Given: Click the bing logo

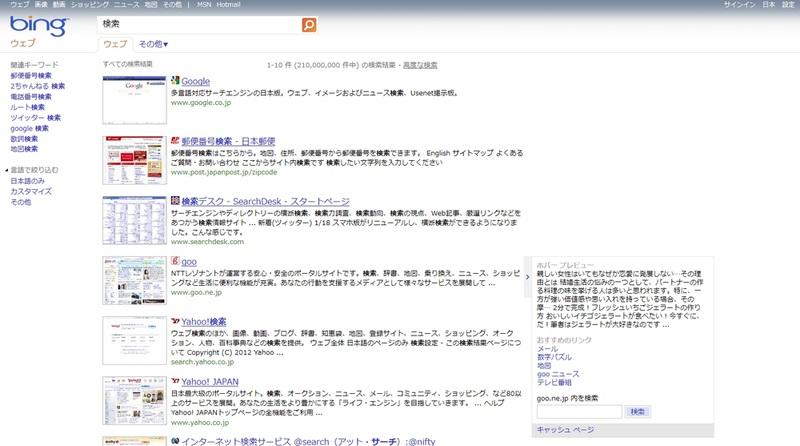Looking at the screenshot, I should click(39, 26).
